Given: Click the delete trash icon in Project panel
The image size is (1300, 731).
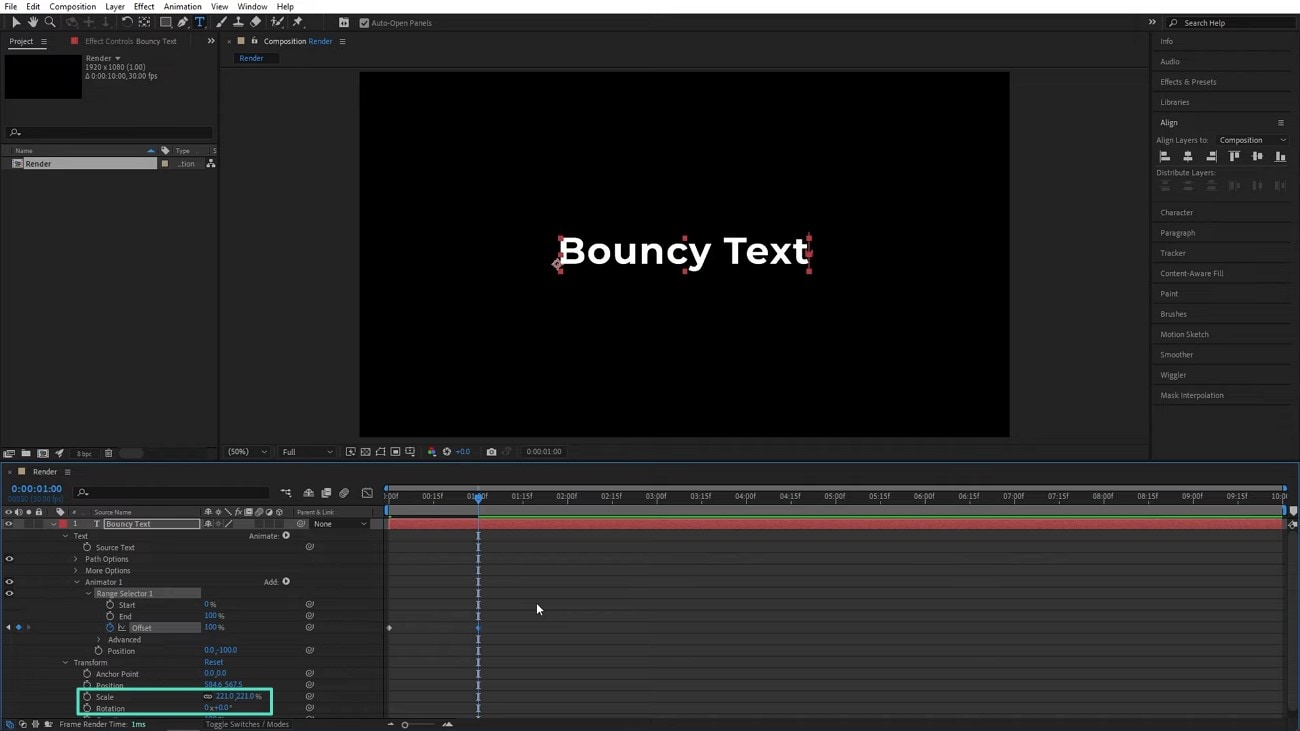Looking at the screenshot, I should tap(108, 454).
